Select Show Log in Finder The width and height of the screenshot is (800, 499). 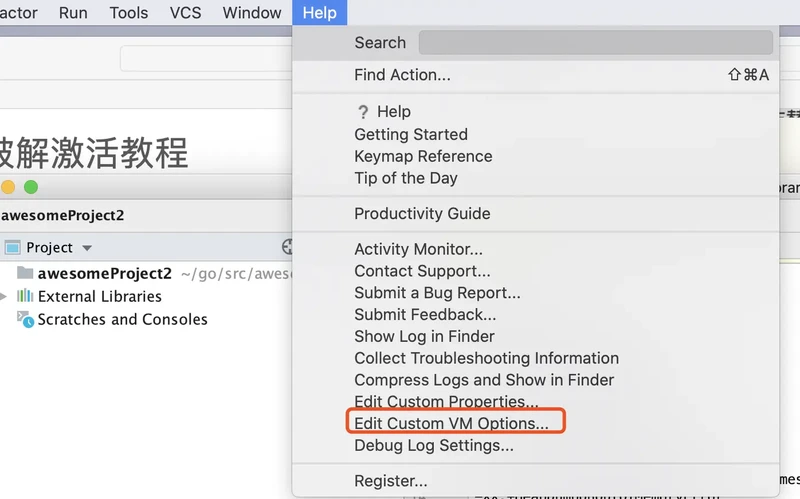pyautogui.click(x=424, y=336)
